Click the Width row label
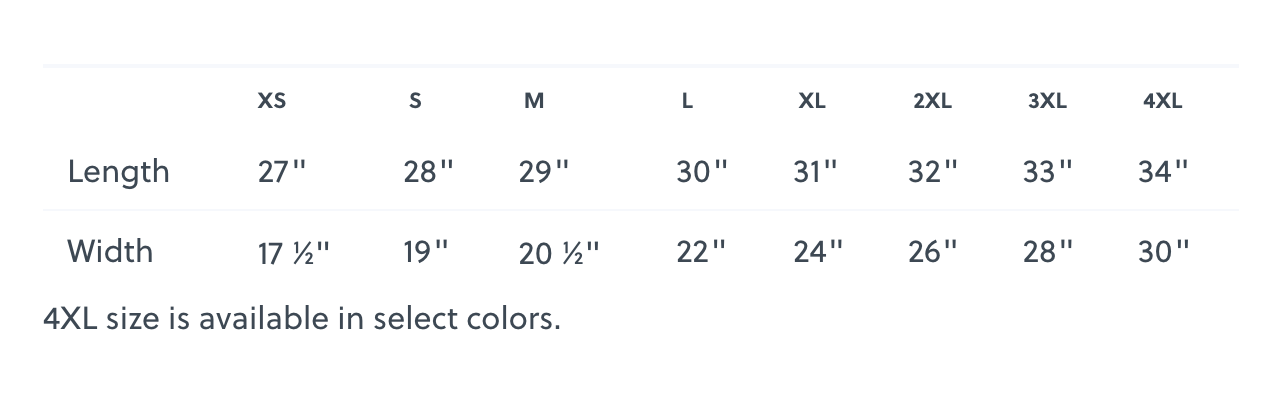The image size is (1278, 402). tap(110, 251)
